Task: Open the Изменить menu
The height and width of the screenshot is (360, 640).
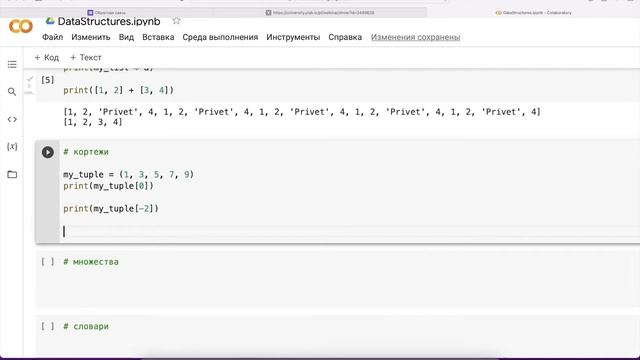Action: (91, 37)
